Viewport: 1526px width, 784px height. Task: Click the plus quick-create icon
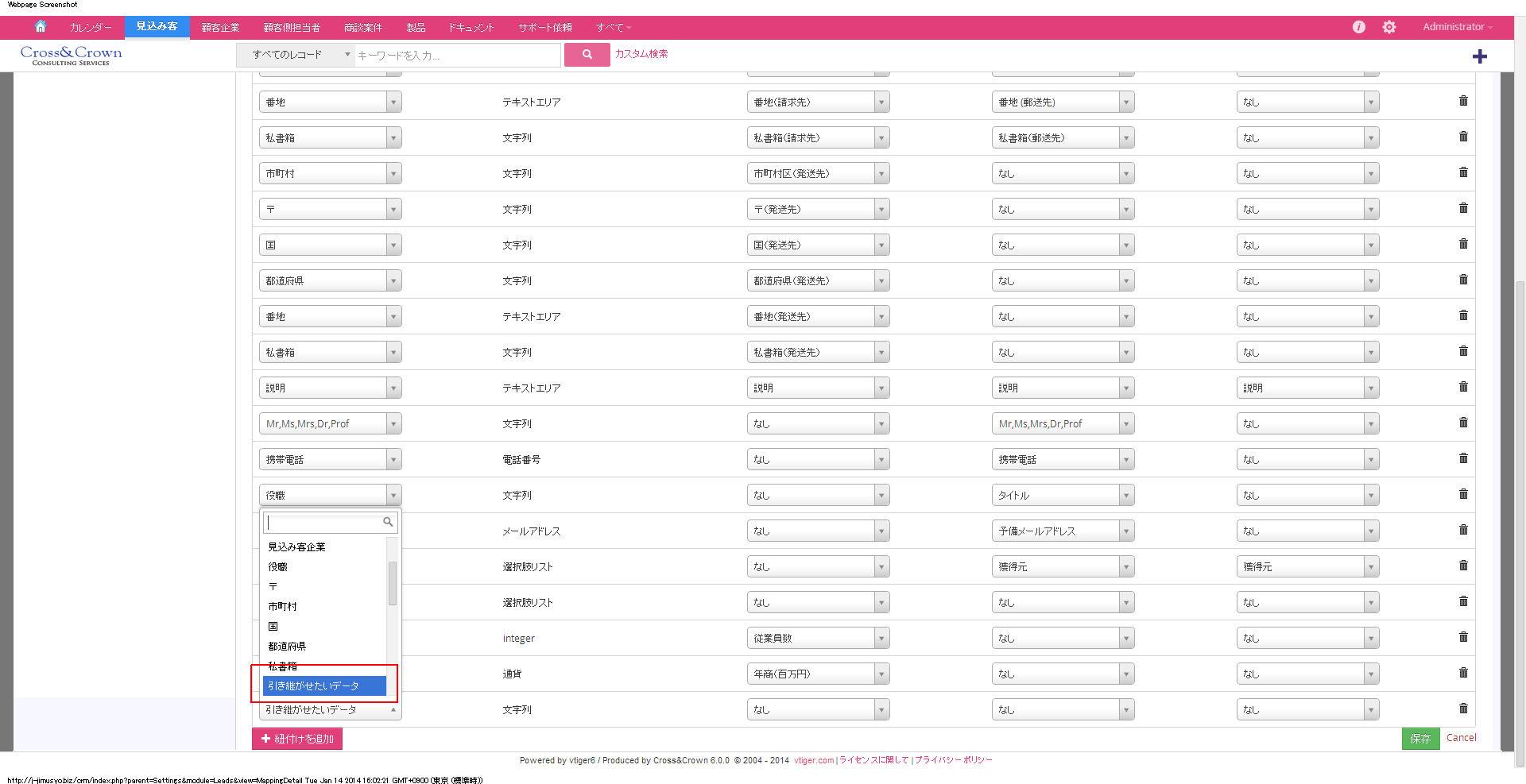point(1479,56)
